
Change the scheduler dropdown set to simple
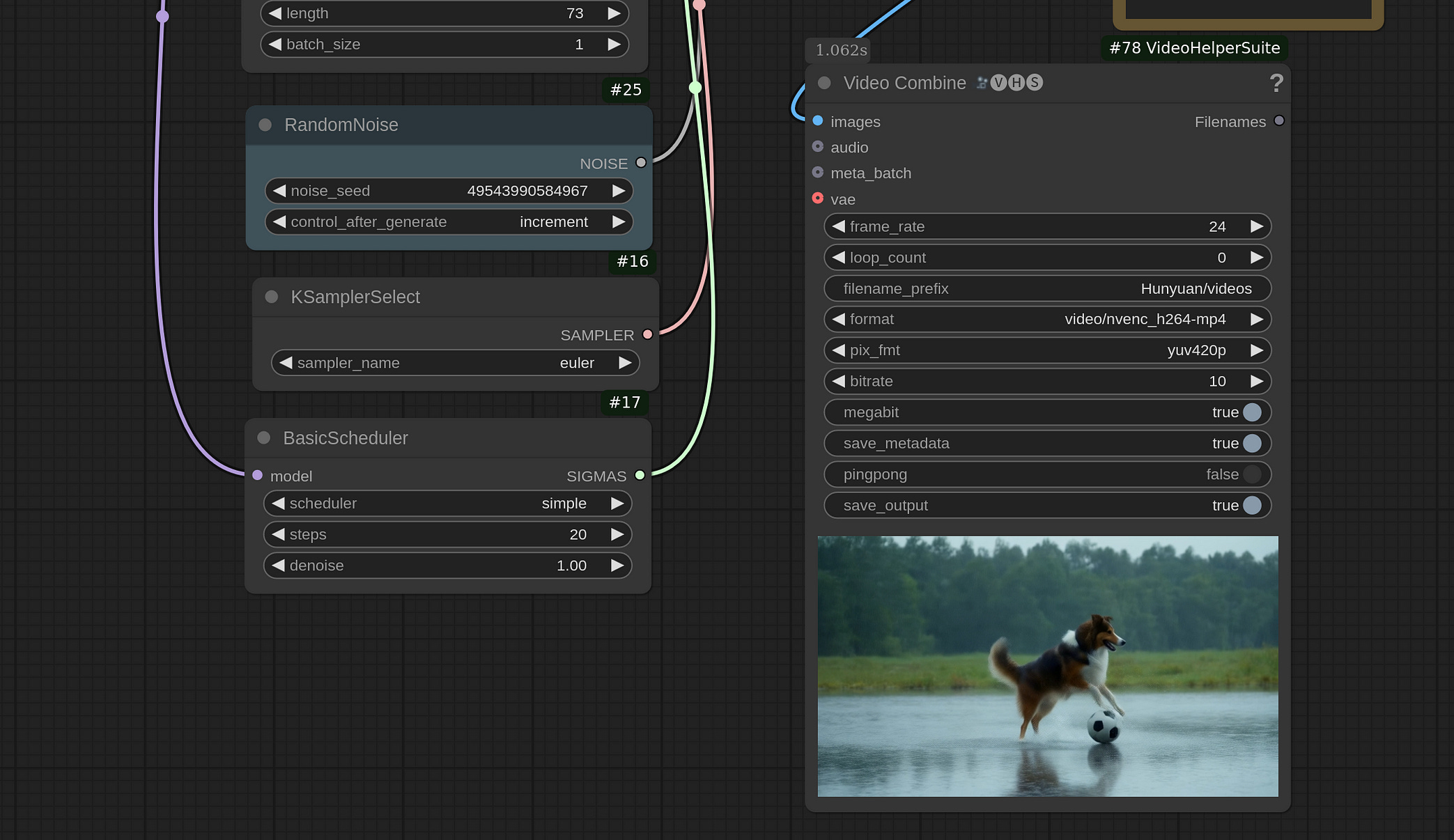(447, 504)
